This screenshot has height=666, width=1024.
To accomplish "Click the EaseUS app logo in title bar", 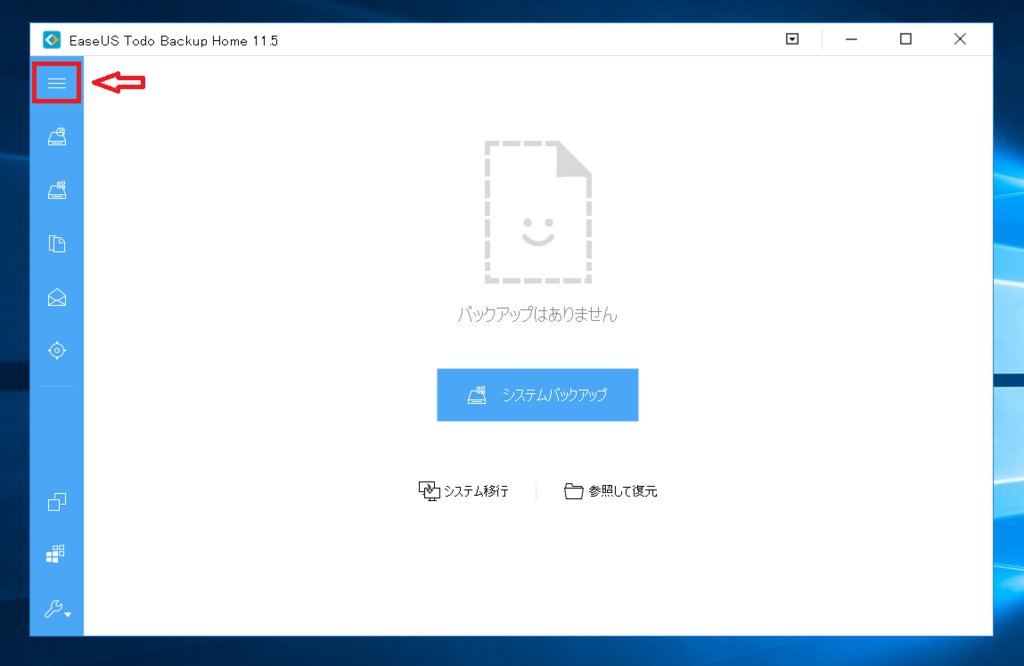I will coord(52,40).
